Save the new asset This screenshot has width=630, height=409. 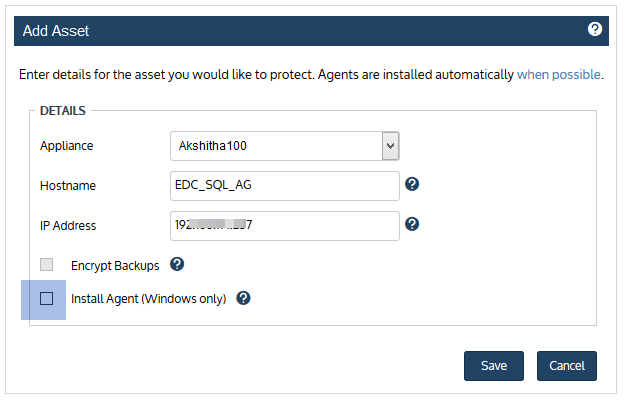pos(494,366)
